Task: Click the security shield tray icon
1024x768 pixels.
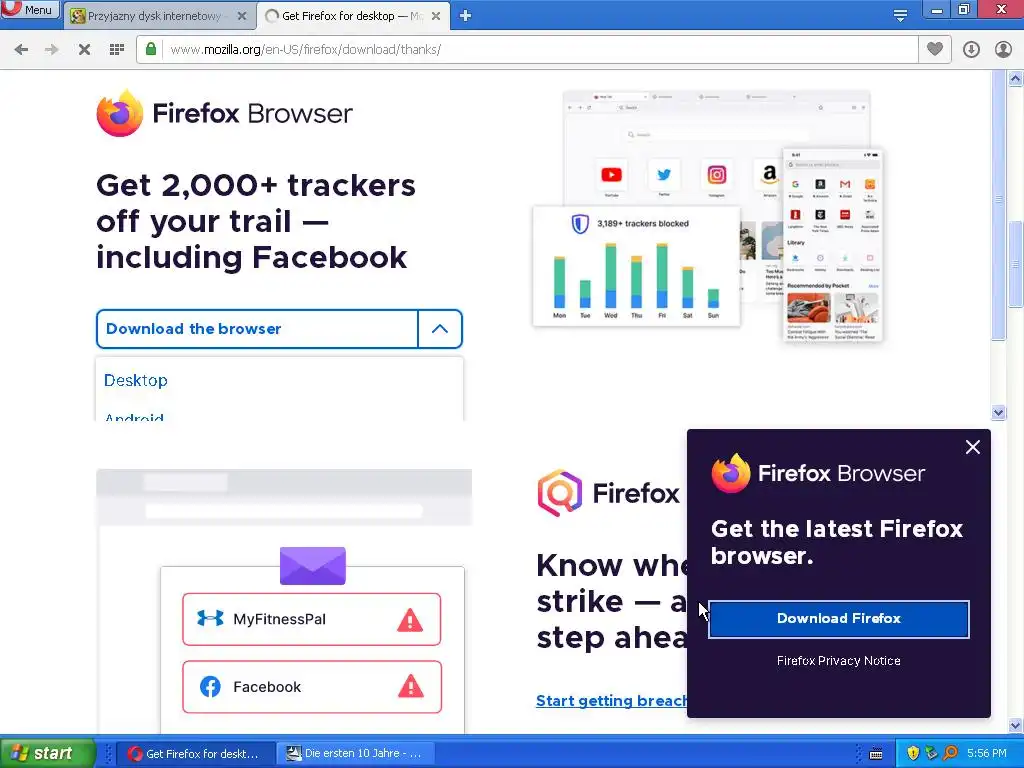Action: point(913,754)
